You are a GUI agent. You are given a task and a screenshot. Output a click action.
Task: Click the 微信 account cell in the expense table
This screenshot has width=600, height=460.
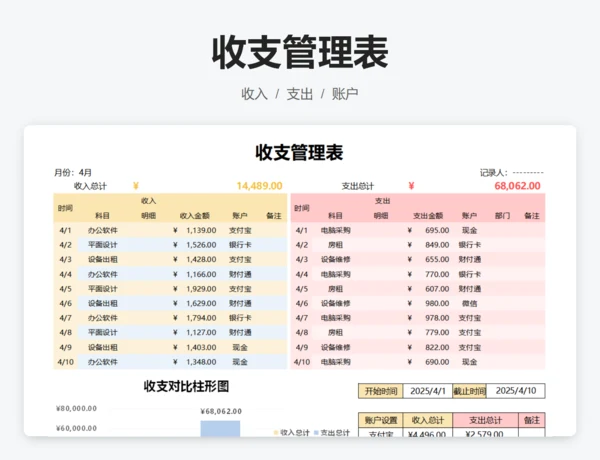(470, 303)
